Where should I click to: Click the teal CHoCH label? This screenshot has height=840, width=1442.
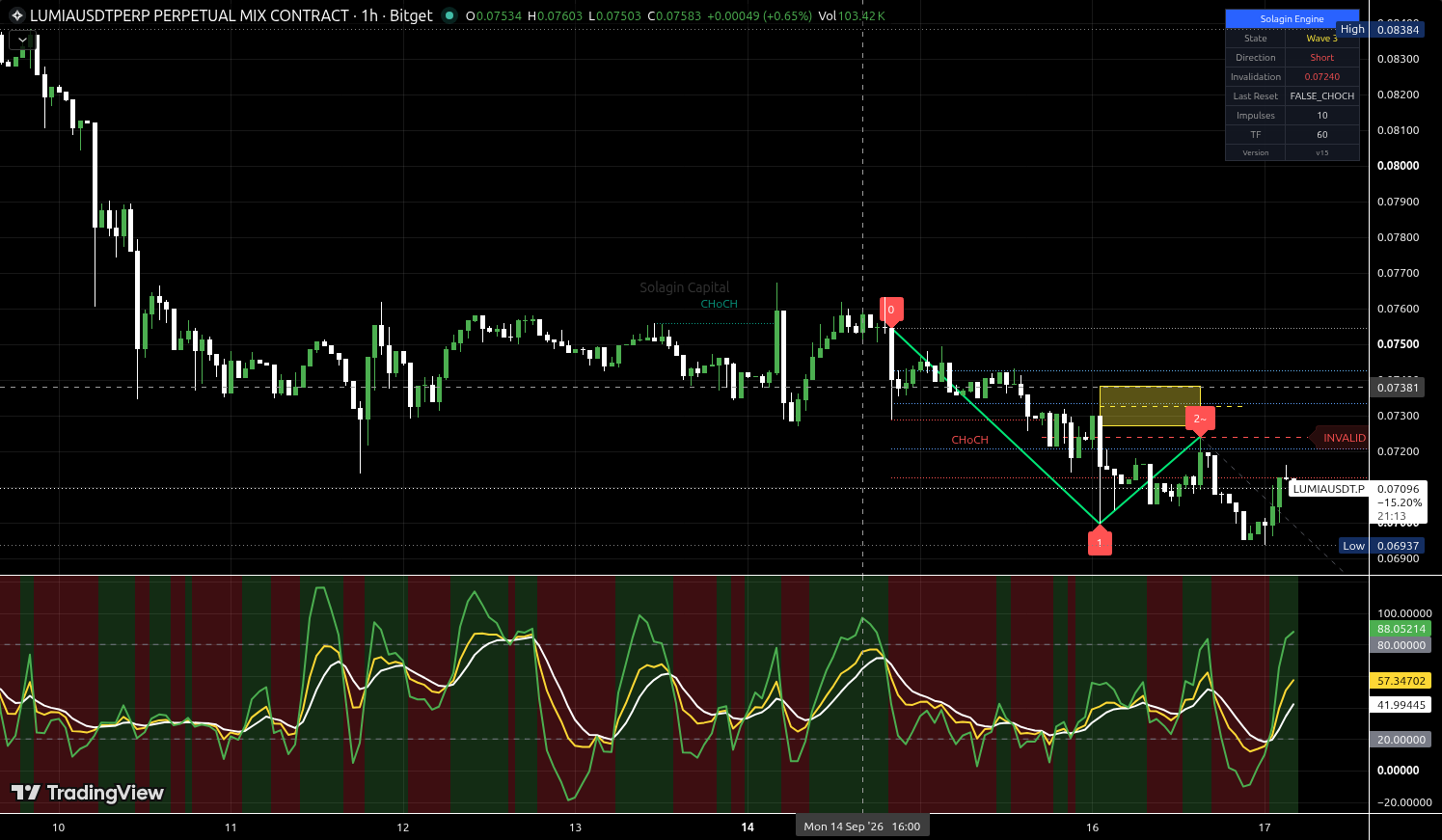click(719, 304)
